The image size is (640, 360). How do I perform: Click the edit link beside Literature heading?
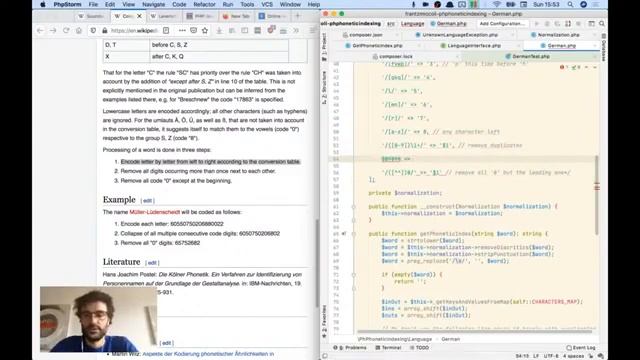click(x=152, y=263)
